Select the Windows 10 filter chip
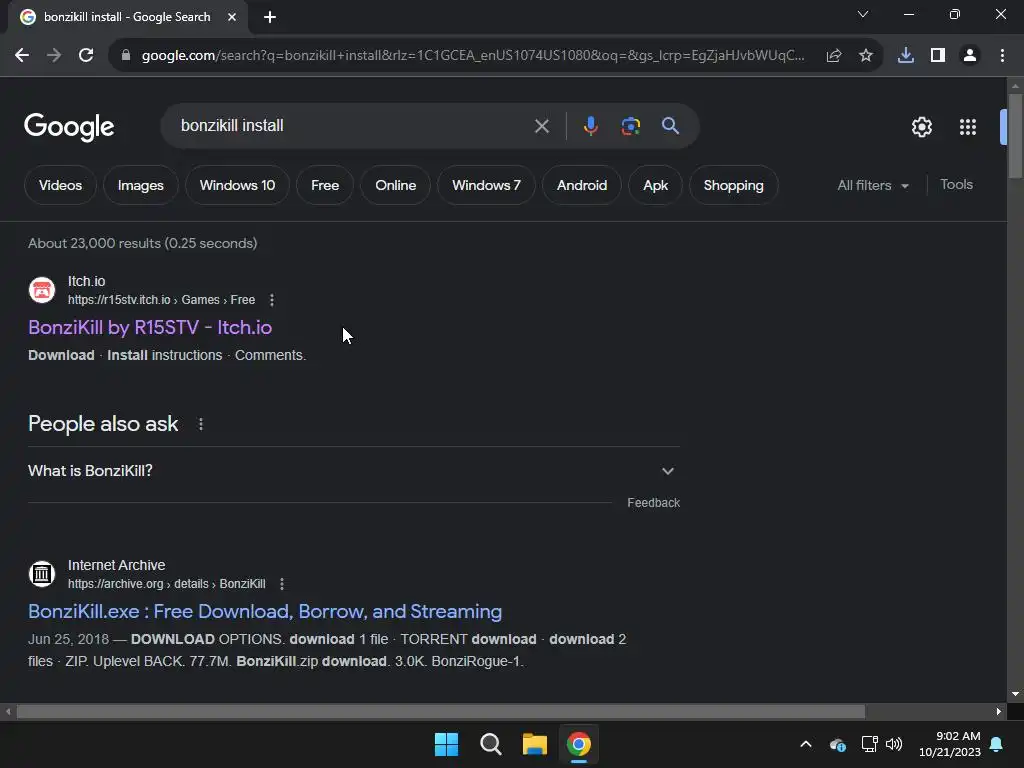This screenshot has width=1024, height=768. [x=237, y=185]
